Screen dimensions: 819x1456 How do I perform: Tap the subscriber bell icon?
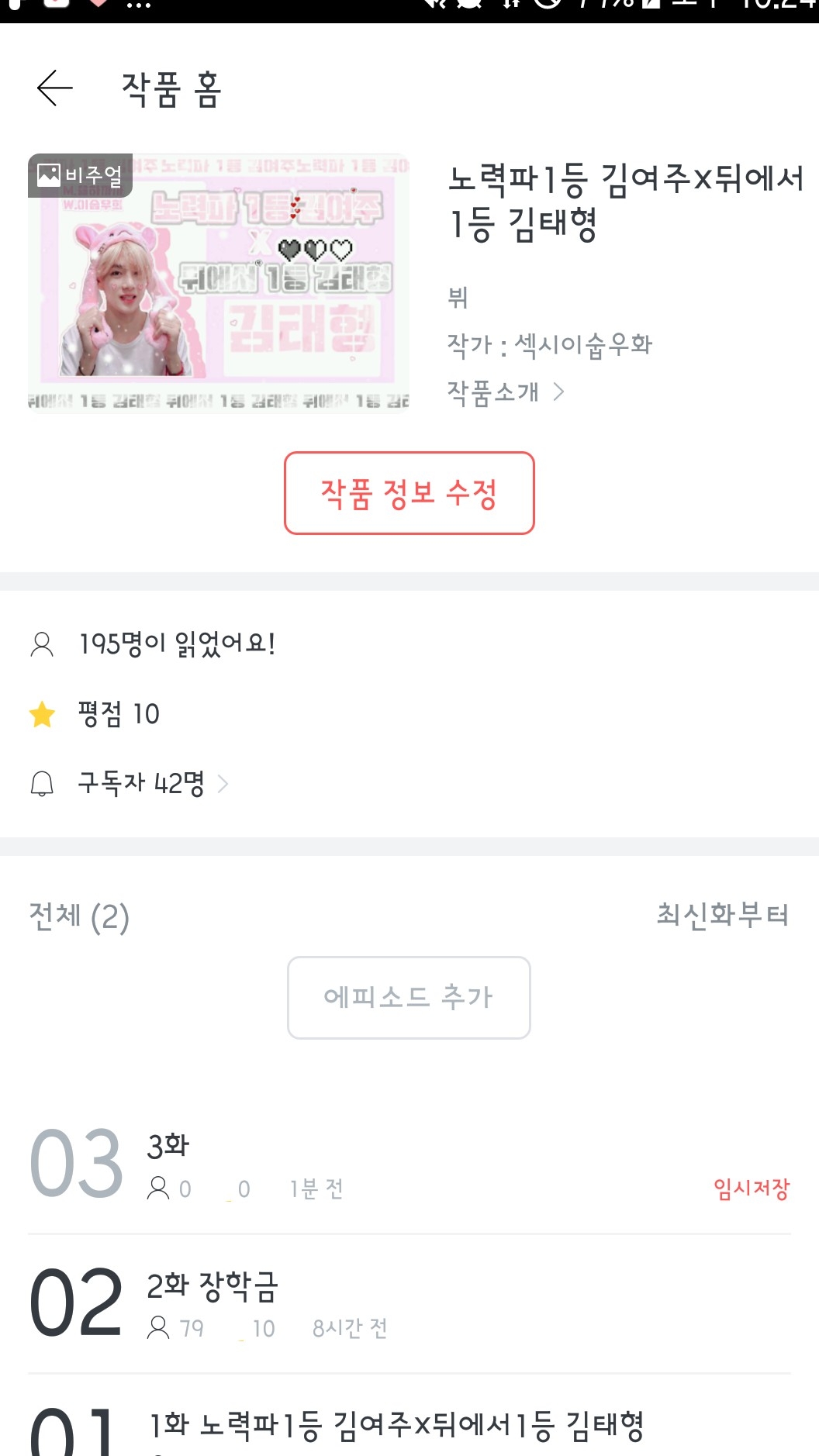click(42, 784)
